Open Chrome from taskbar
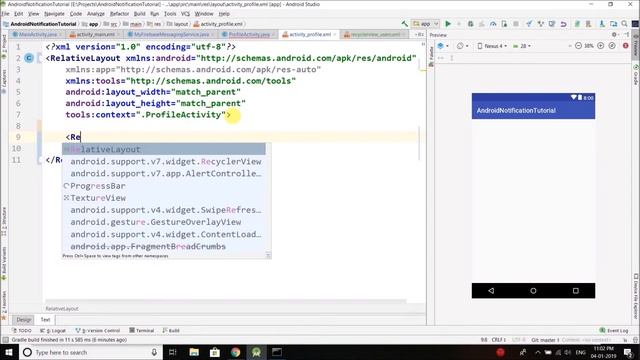The width and height of the screenshot is (640, 360). point(236,352)
